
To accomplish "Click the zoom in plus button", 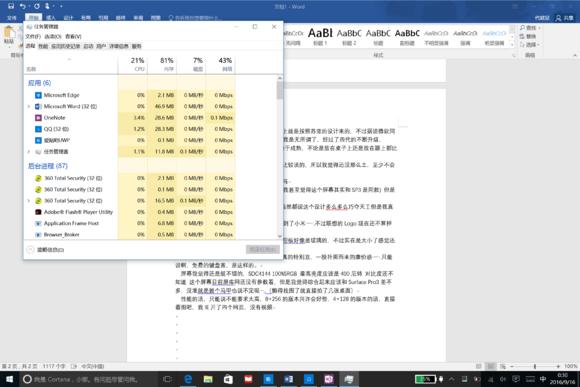I will pyautogui.click(x=558, y=366).
